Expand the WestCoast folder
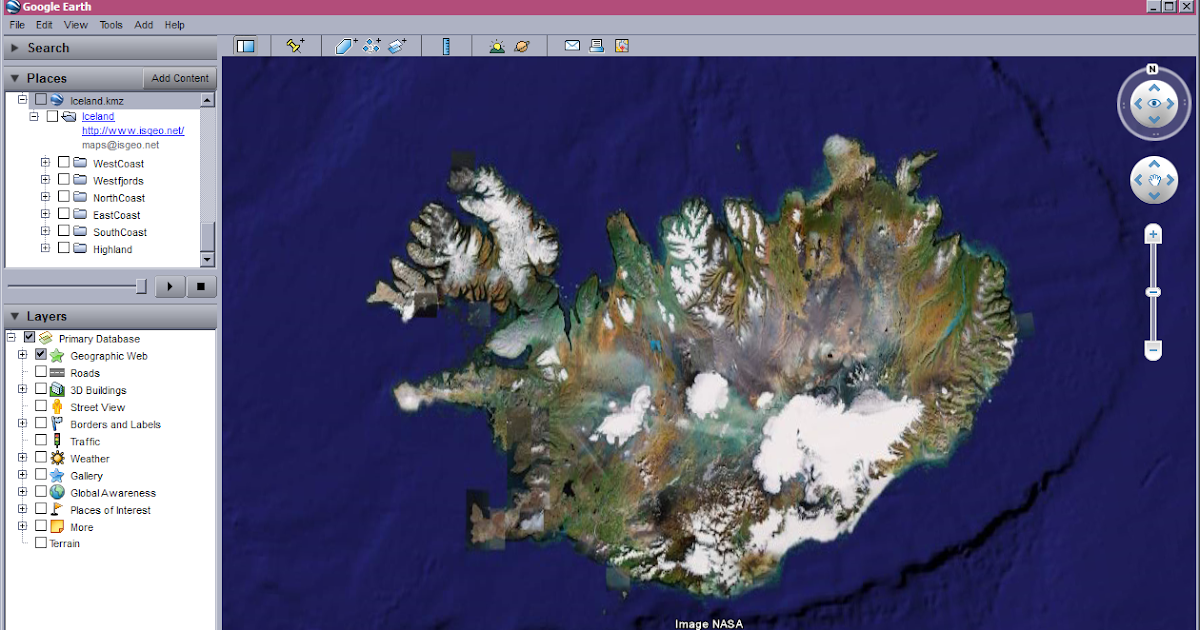The height and width of the screenshot is (630, 1200). tap(44, 163)
